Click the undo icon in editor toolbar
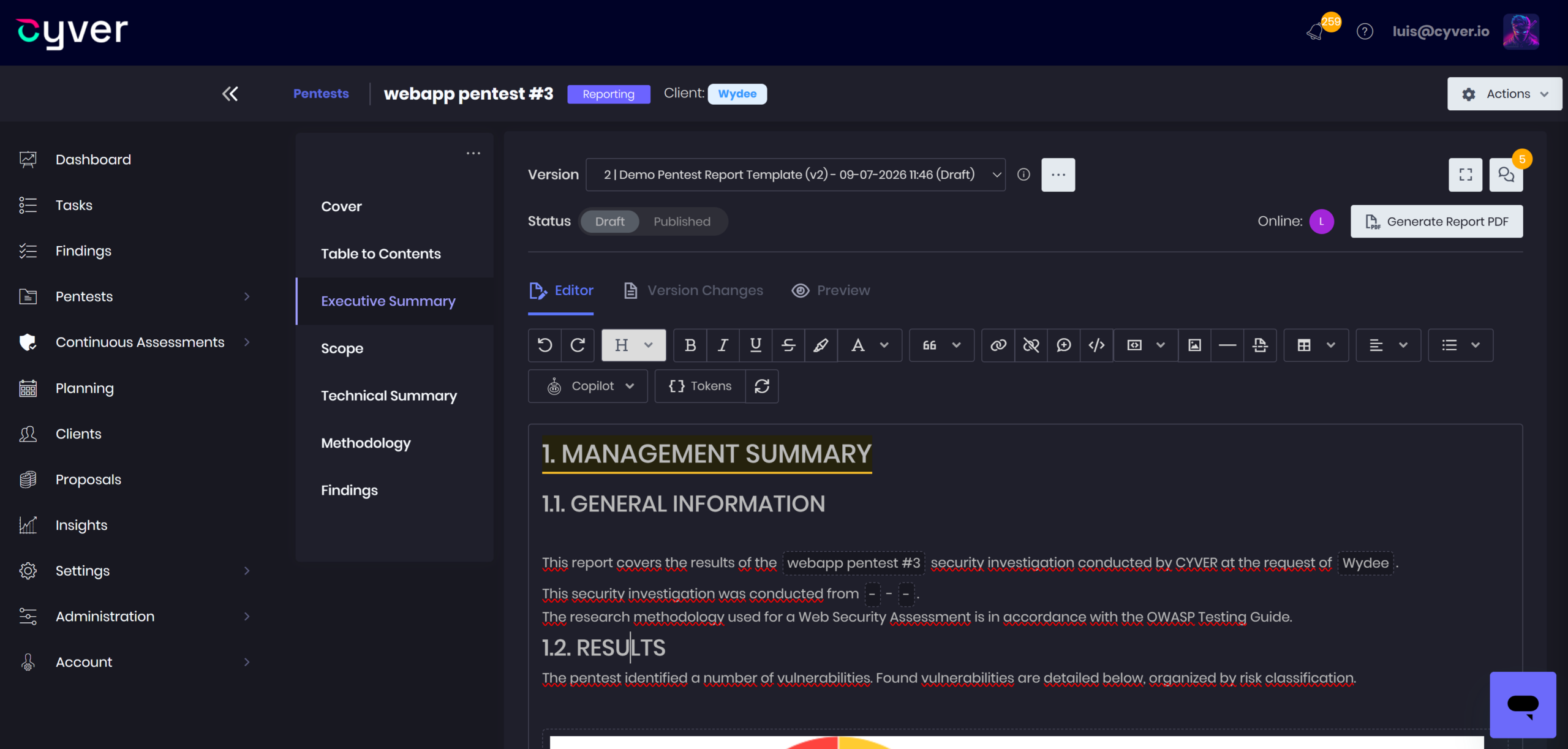Image resolution: width=1568 pixels, height=749 pixels. click(x=545, y=345)
